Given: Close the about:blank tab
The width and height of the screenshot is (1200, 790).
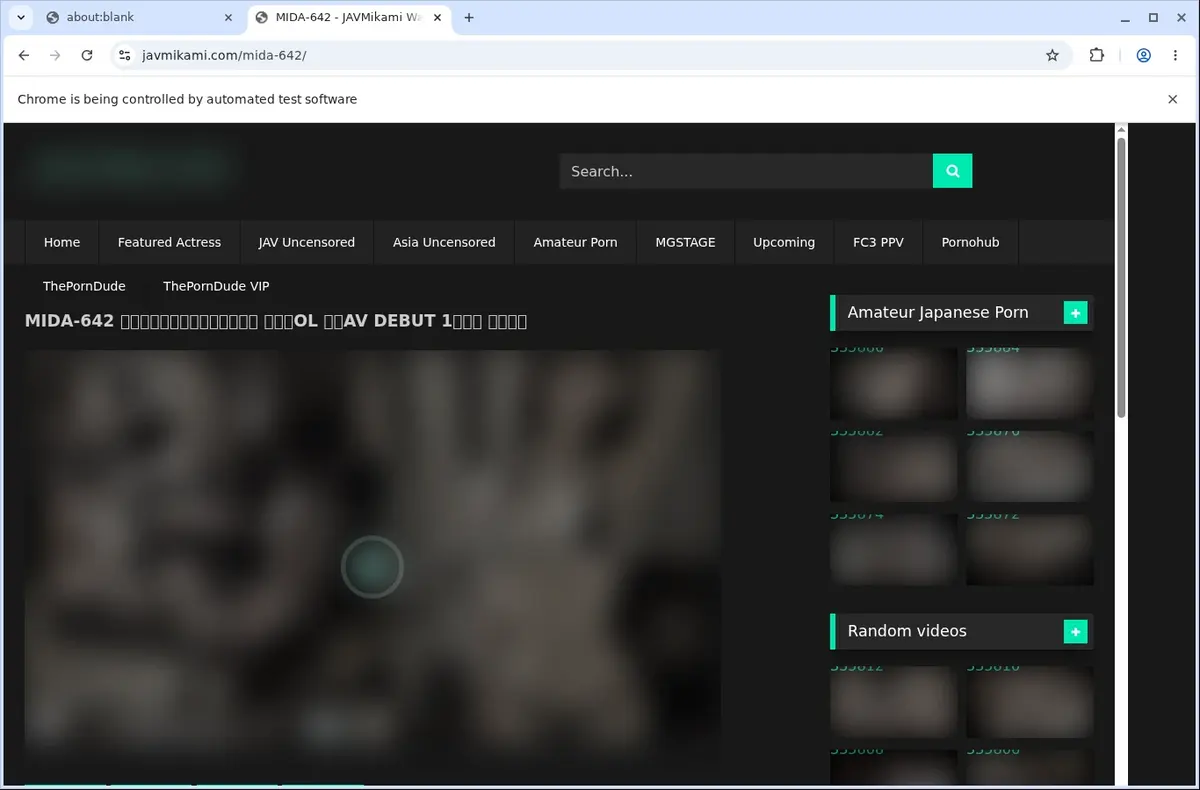Looking at the screenshot, I should tap(228, 17).
